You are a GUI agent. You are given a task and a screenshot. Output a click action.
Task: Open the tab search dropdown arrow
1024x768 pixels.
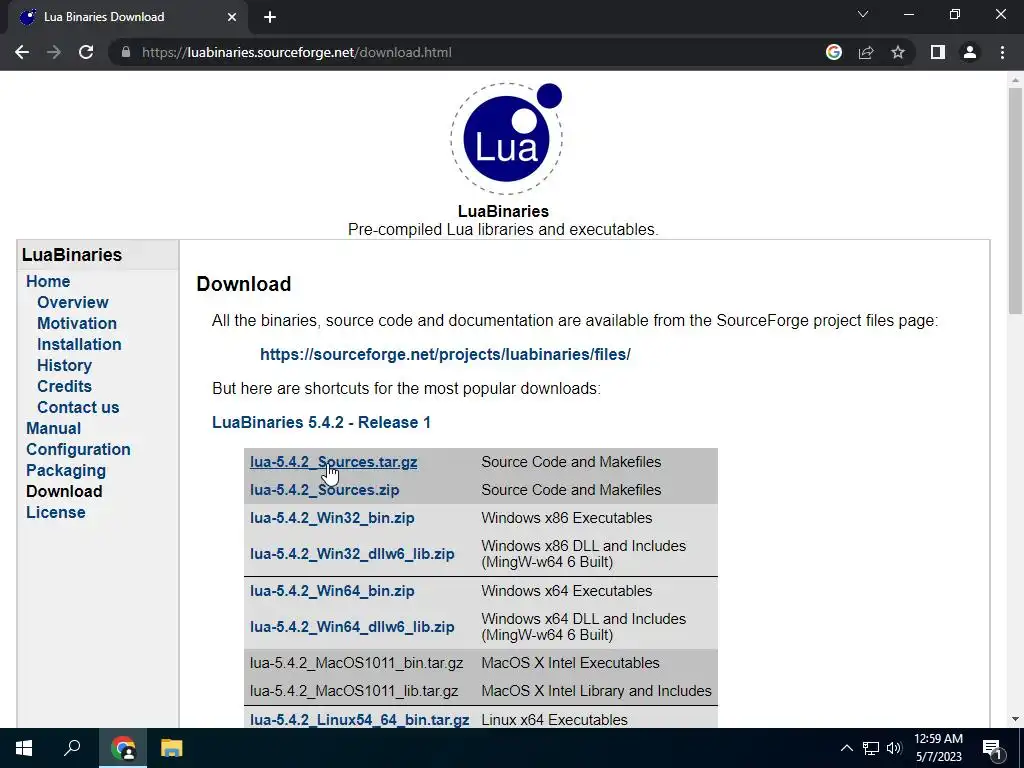point(863,14)
